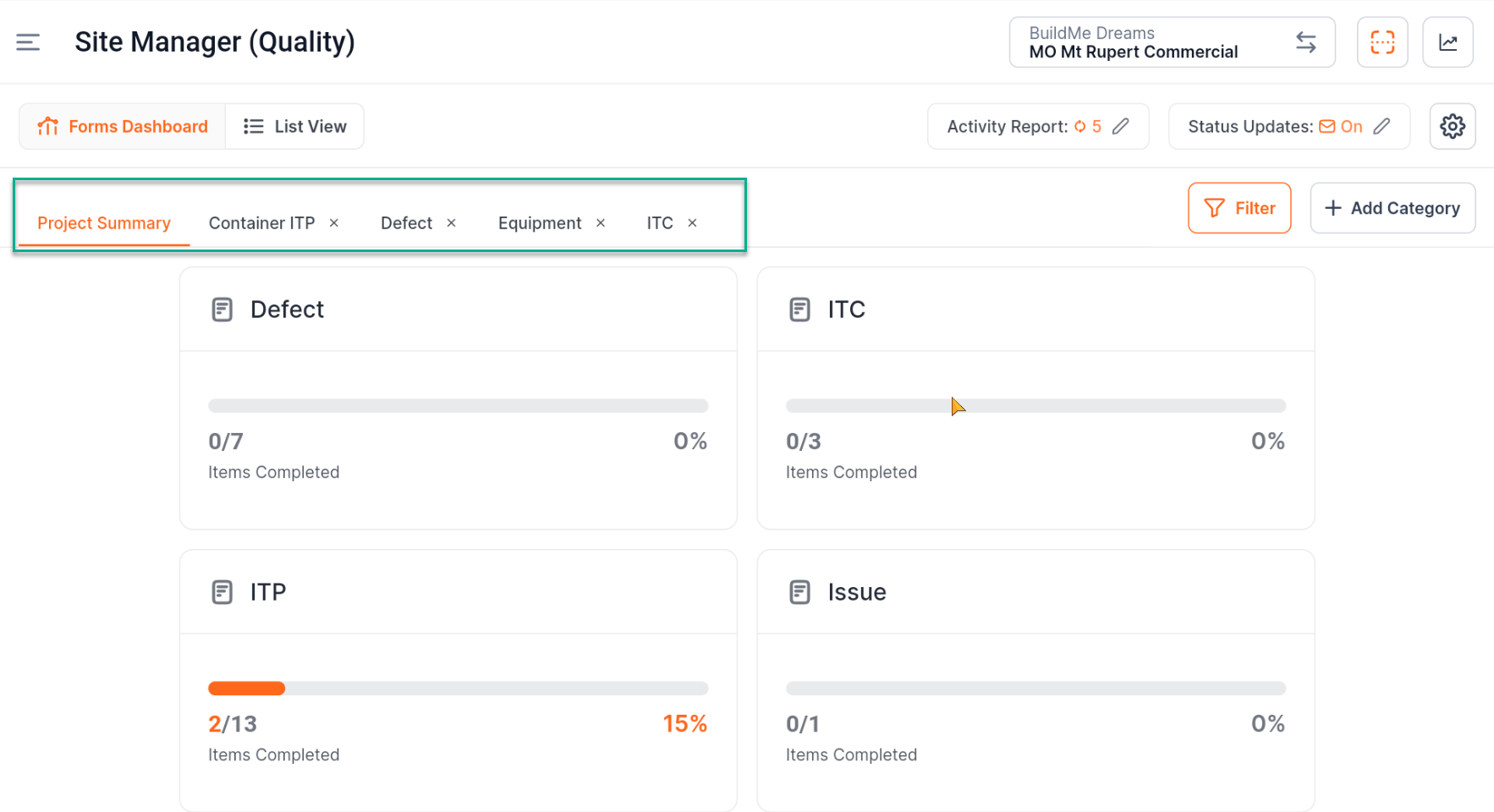
Task: Open the hamburger navigation menu
Action: pyautogui.click(x=28, y=42)
